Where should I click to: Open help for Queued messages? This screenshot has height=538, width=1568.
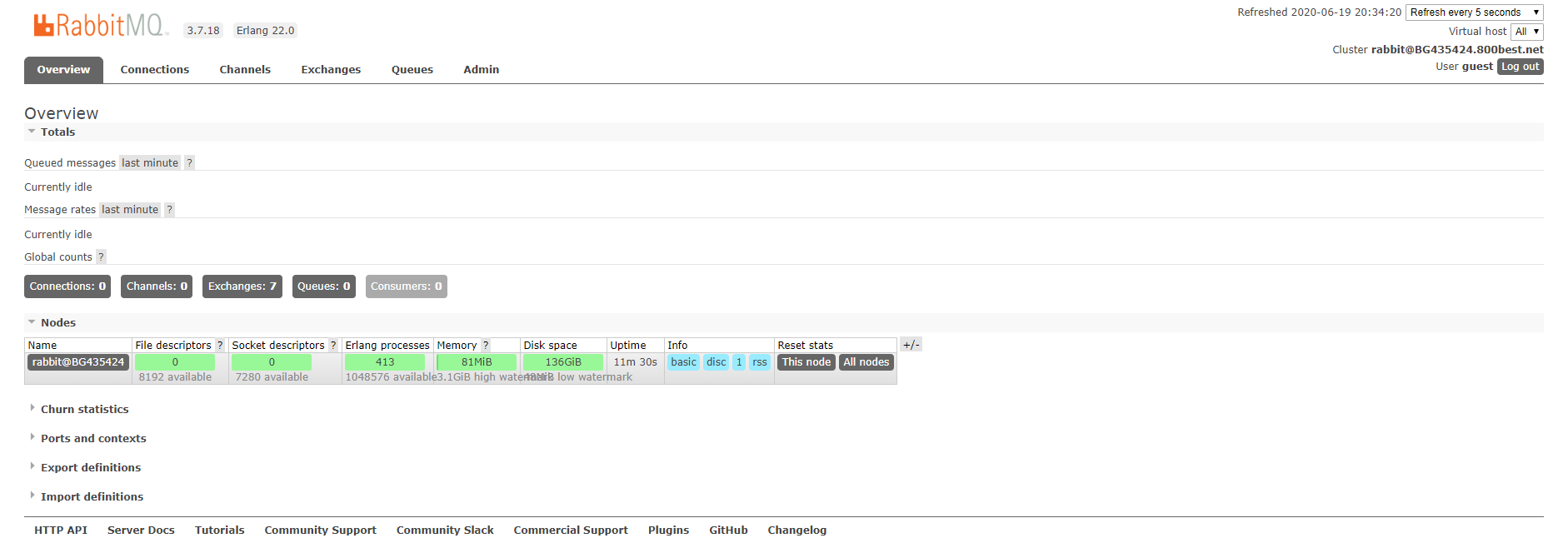point(189,163)
